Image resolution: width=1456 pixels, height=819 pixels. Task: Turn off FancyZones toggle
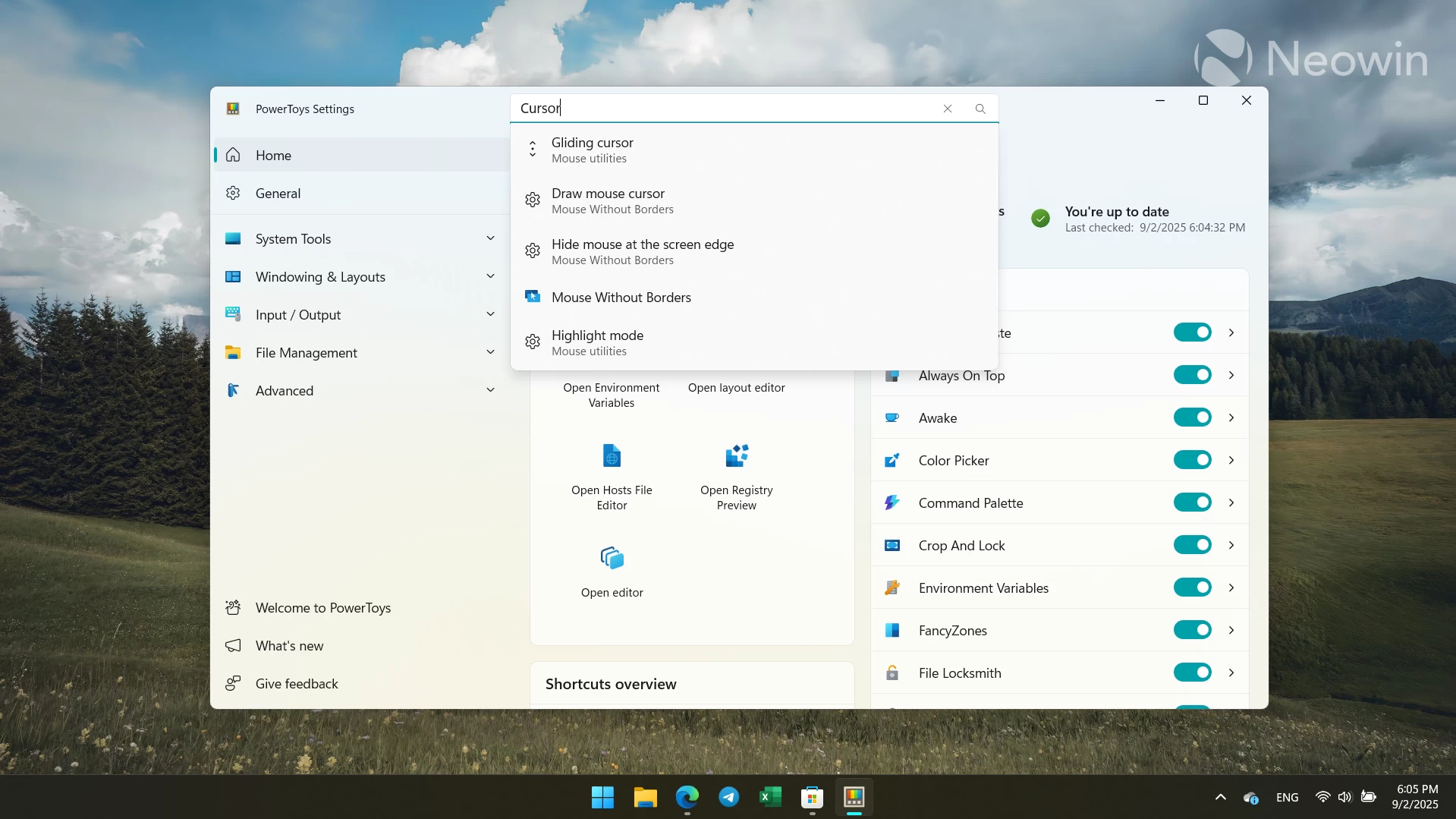(1192, 630)
